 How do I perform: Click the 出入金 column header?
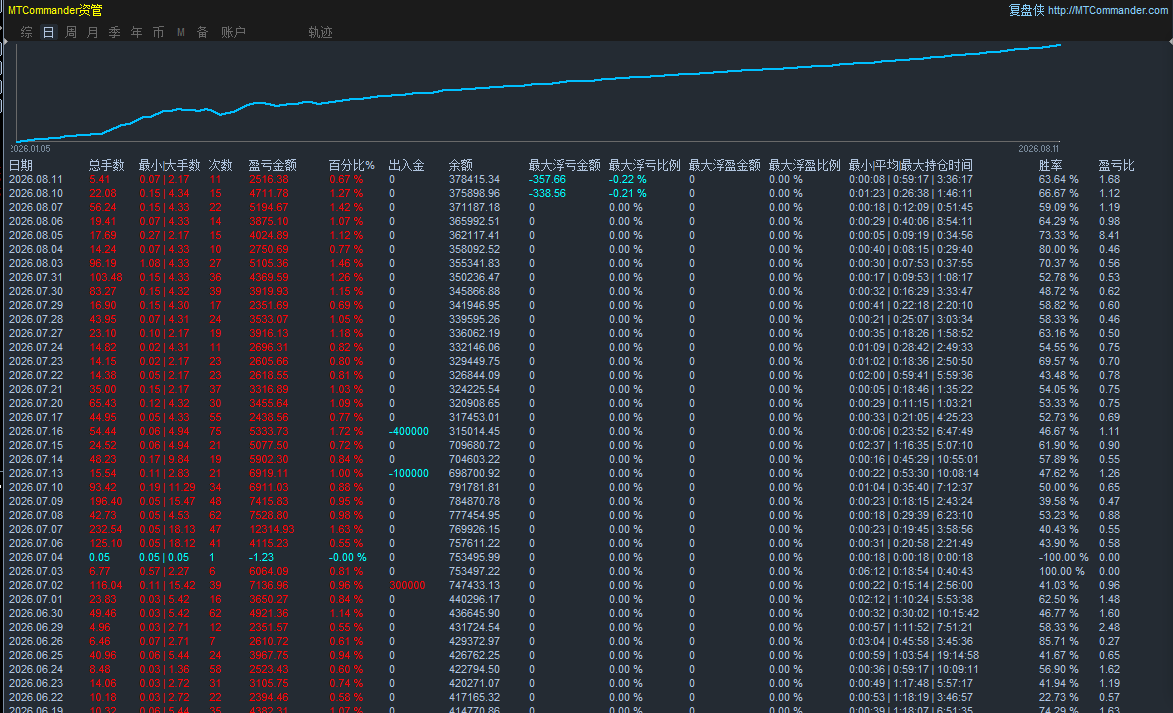click(406, 165)
